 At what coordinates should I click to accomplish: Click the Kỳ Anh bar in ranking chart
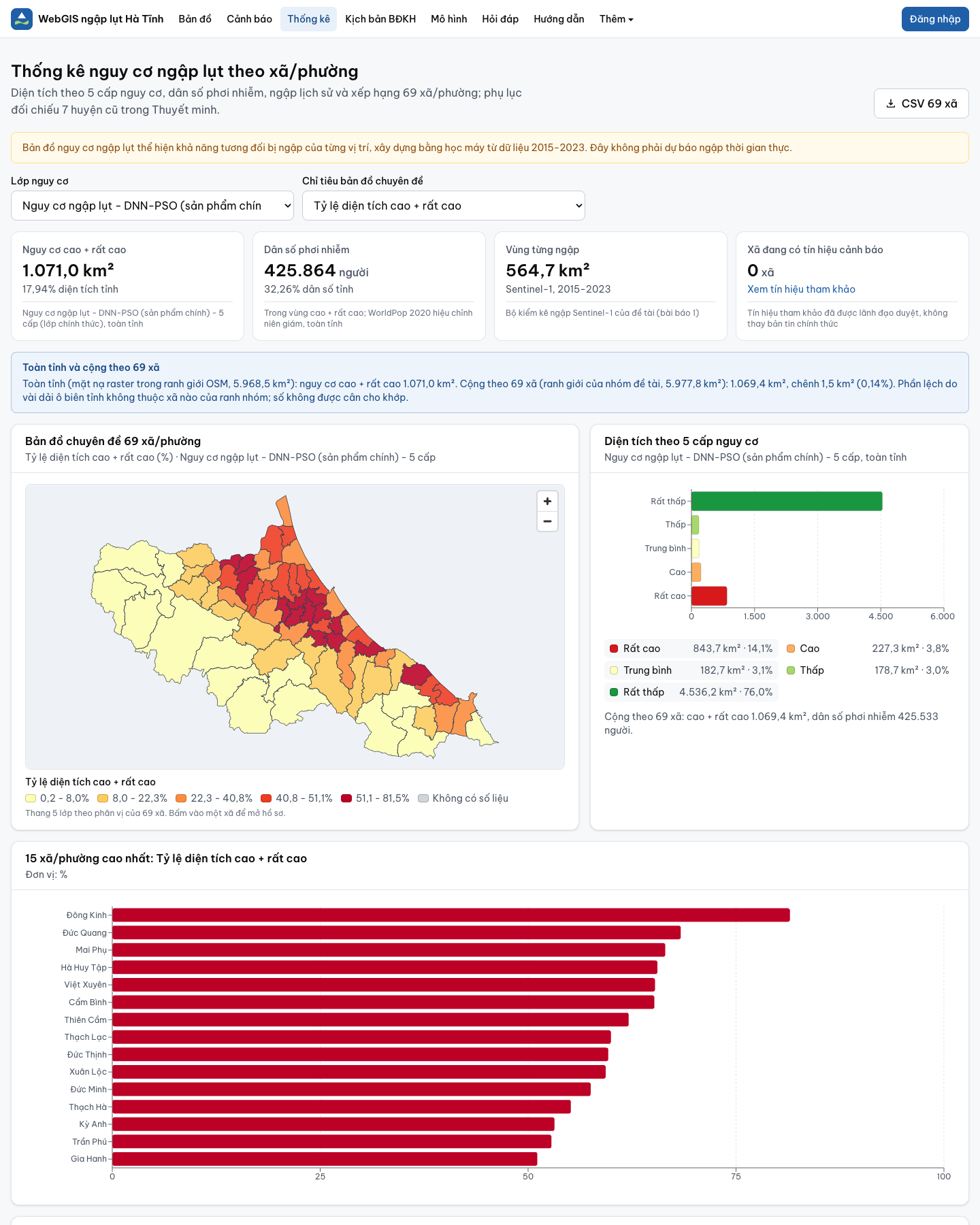[333, 1124]
